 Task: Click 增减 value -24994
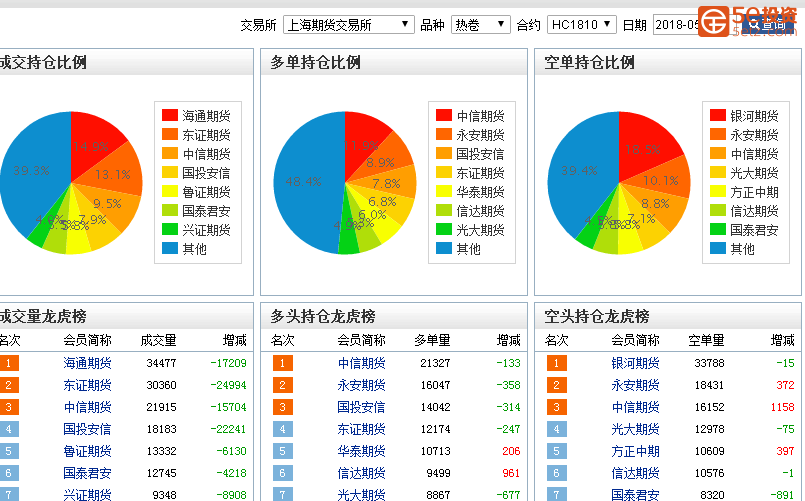pyautogui.click(x=228, y=386)
